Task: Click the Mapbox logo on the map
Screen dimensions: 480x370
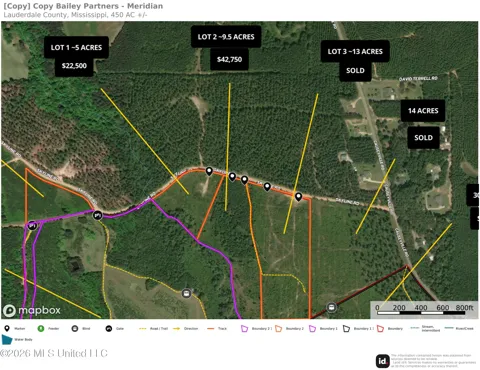Action: coord(32,310)
